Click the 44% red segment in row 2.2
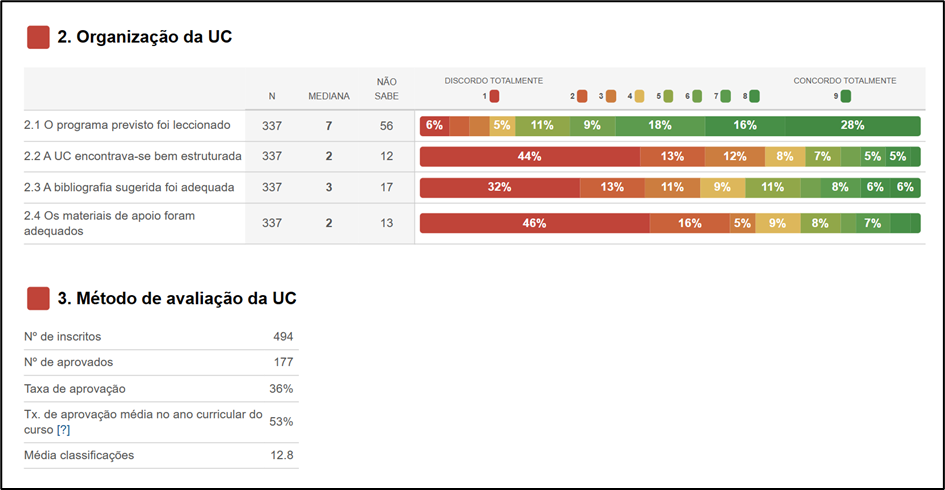 529,156
